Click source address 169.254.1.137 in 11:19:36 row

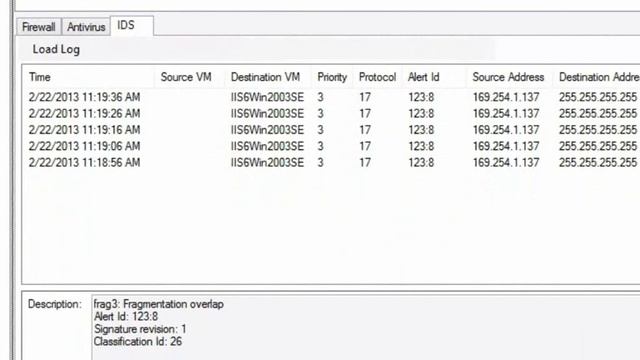click(506, 97)
